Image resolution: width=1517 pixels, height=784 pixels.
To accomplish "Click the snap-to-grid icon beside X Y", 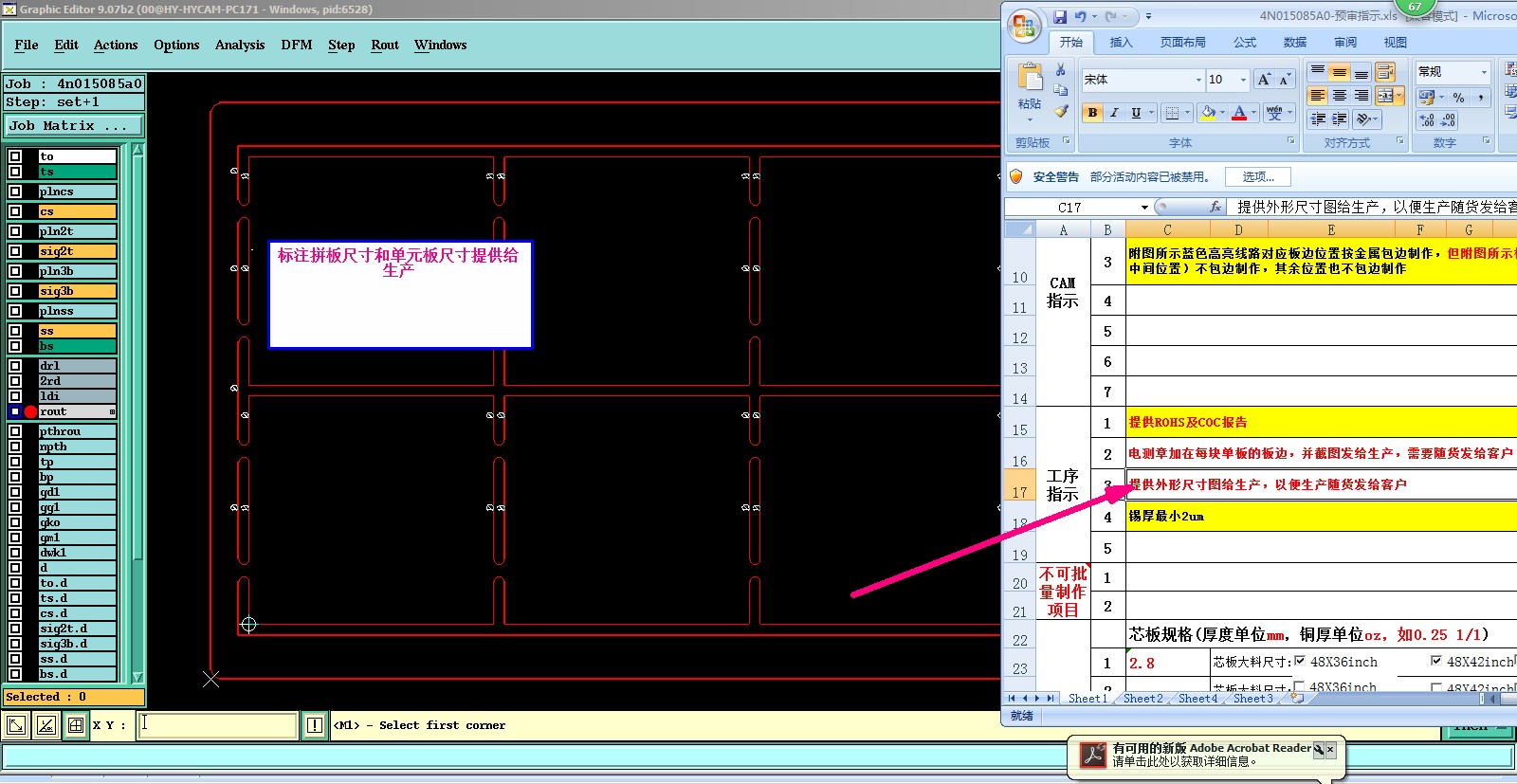I will point(75,726).
